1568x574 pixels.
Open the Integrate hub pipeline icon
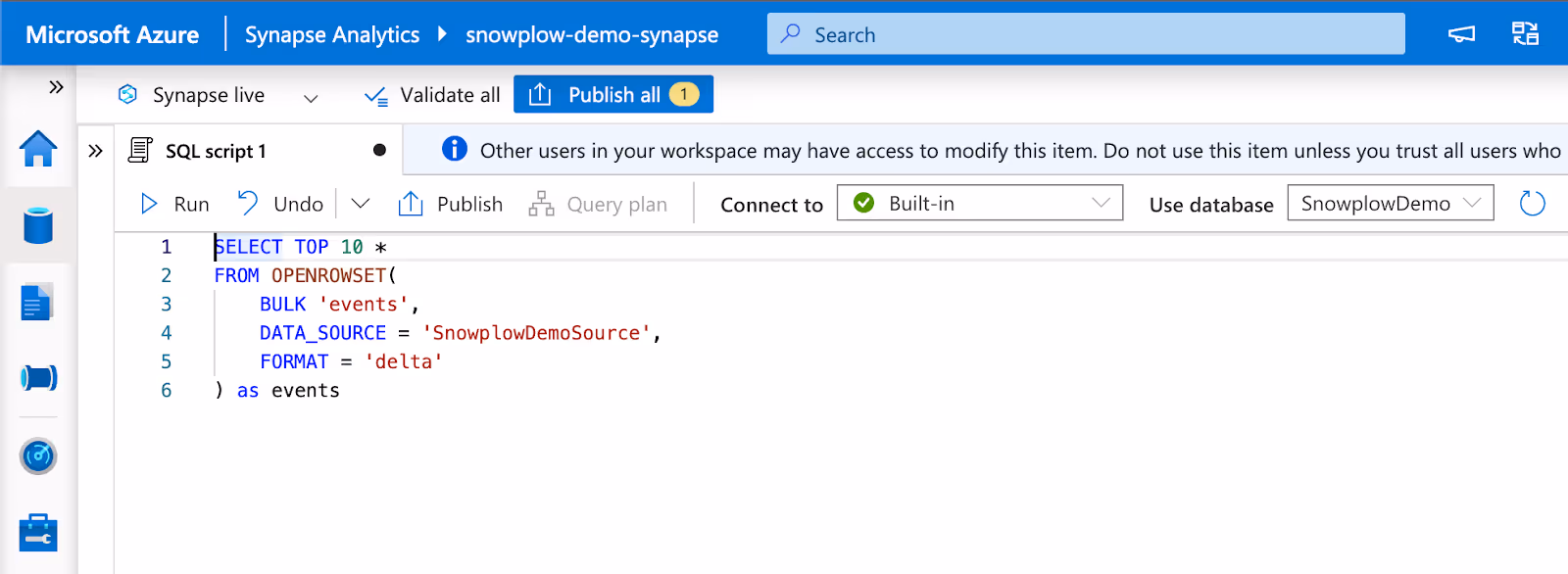point(38,377)
